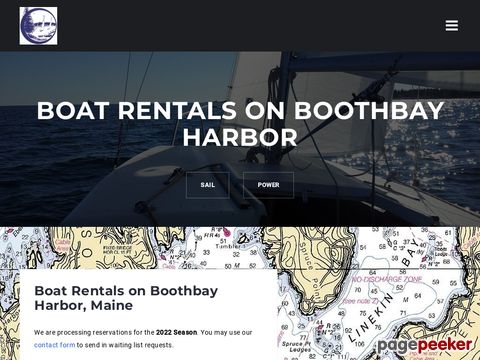This screenshot has height=360, width=480.
Task: Click the reservations paragraph text
Action: [x=143, y=339]
